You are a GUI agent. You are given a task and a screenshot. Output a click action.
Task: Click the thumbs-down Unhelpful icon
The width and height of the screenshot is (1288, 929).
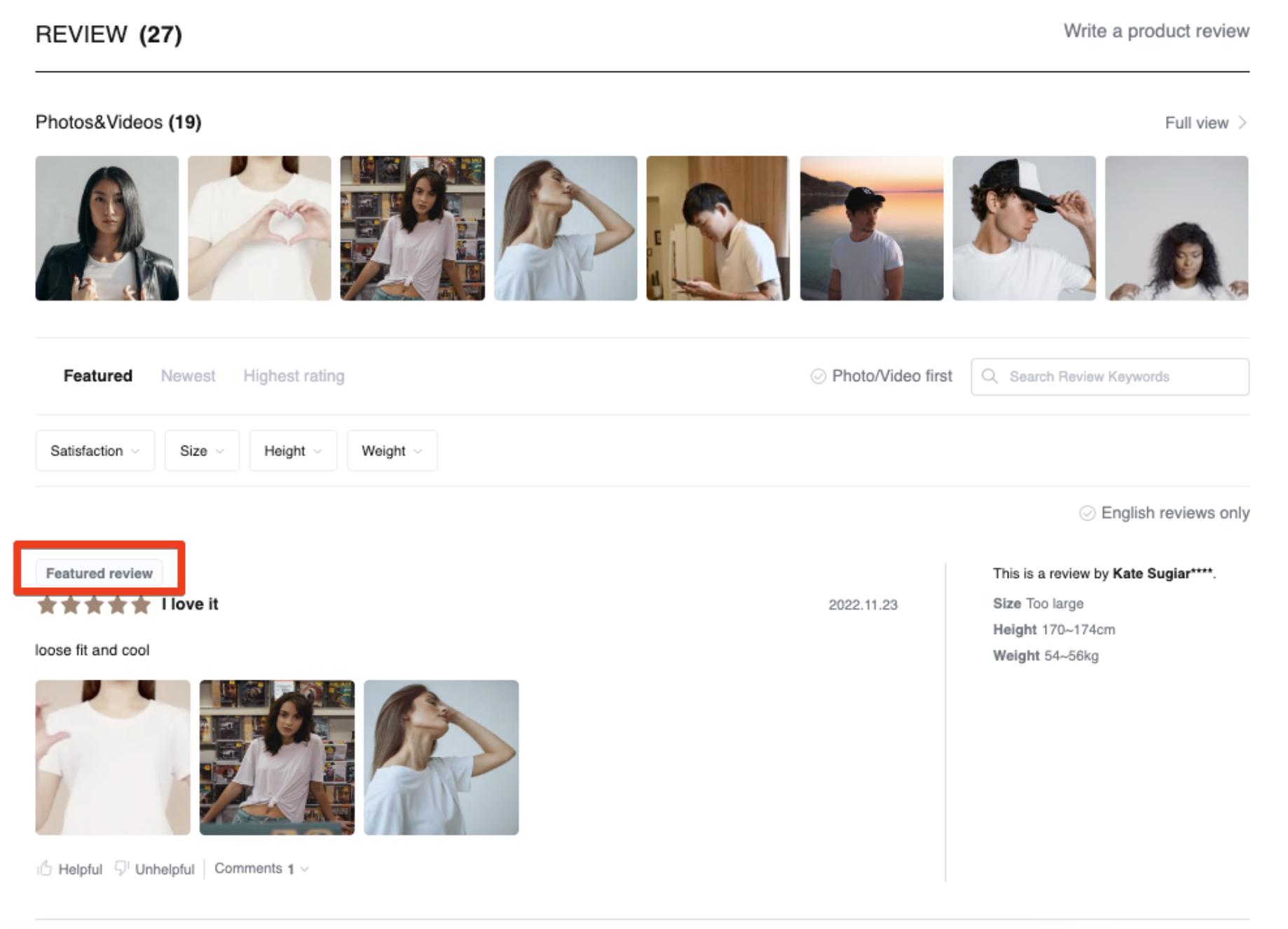click(x=122, y=869)
